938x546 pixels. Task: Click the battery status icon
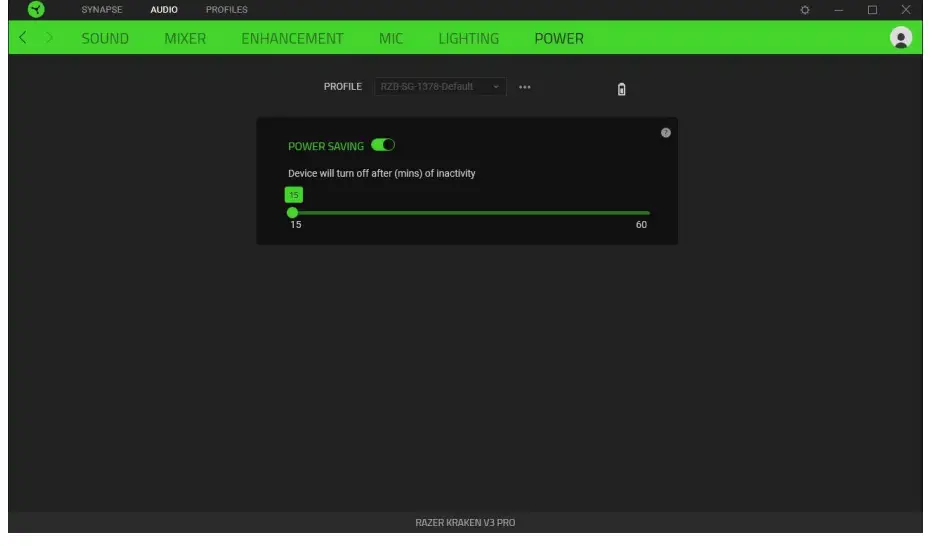pos(621,89)
